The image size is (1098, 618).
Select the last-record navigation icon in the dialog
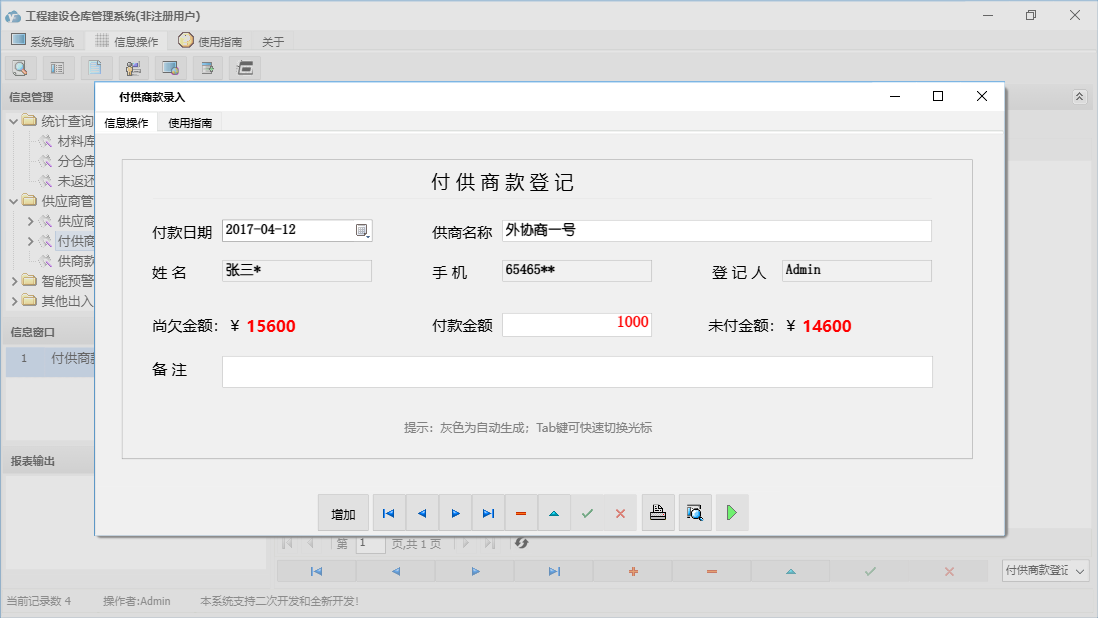pos(488,512)
